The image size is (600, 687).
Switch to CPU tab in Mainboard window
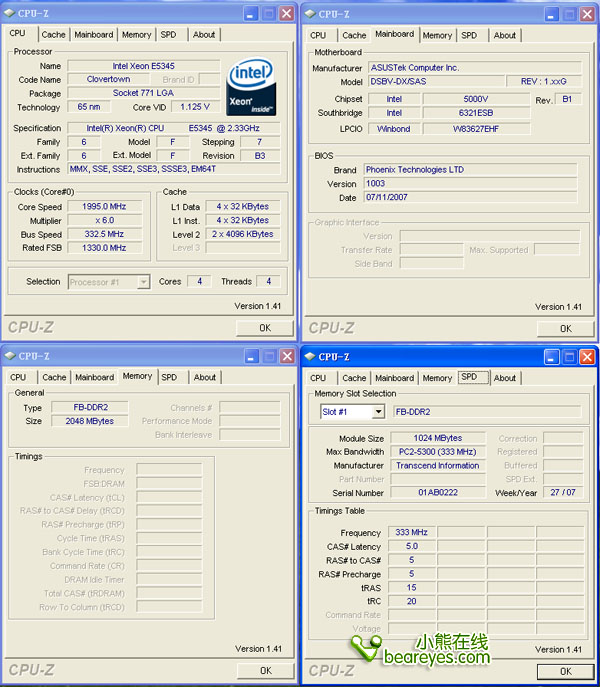pos(318,35)
